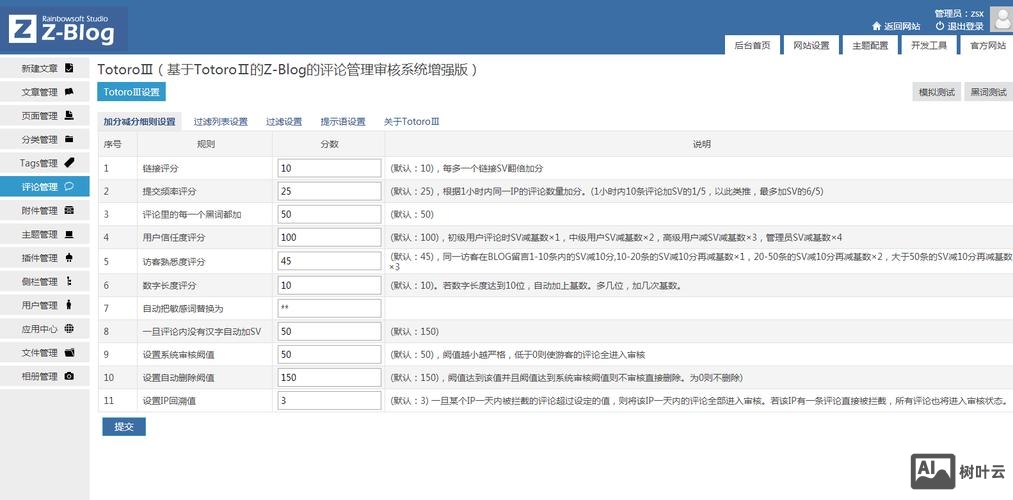1013x500 pixels.
Task: Click the comment bubble icon in 评论管理
Action: click(x=69, y=187)
